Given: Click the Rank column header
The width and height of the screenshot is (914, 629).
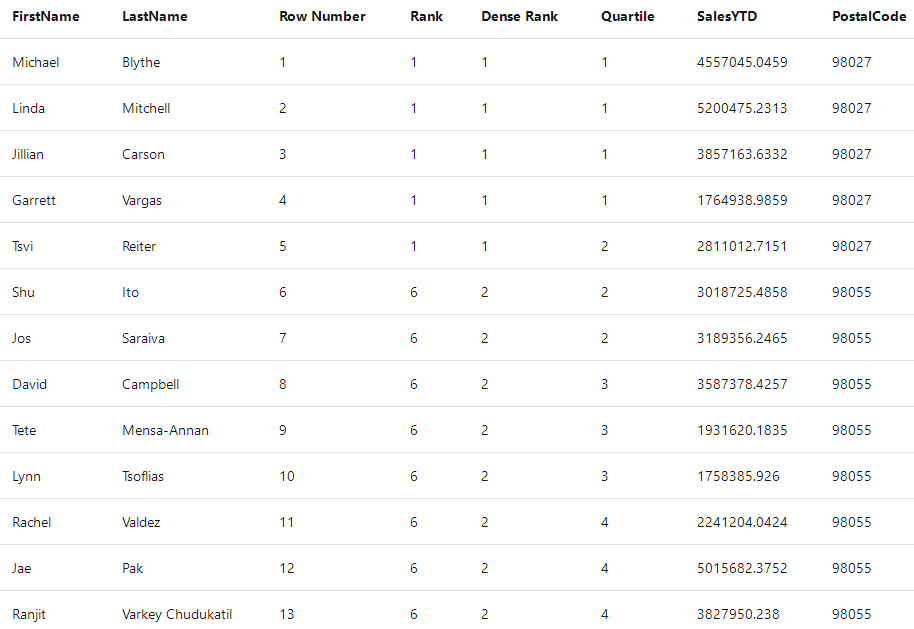Looking at the screenshot, I should click(x=426, y=16).
